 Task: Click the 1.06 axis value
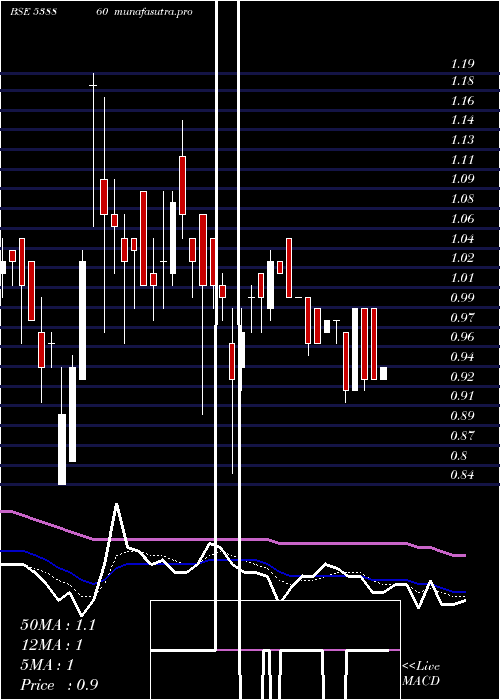(462, 218)
